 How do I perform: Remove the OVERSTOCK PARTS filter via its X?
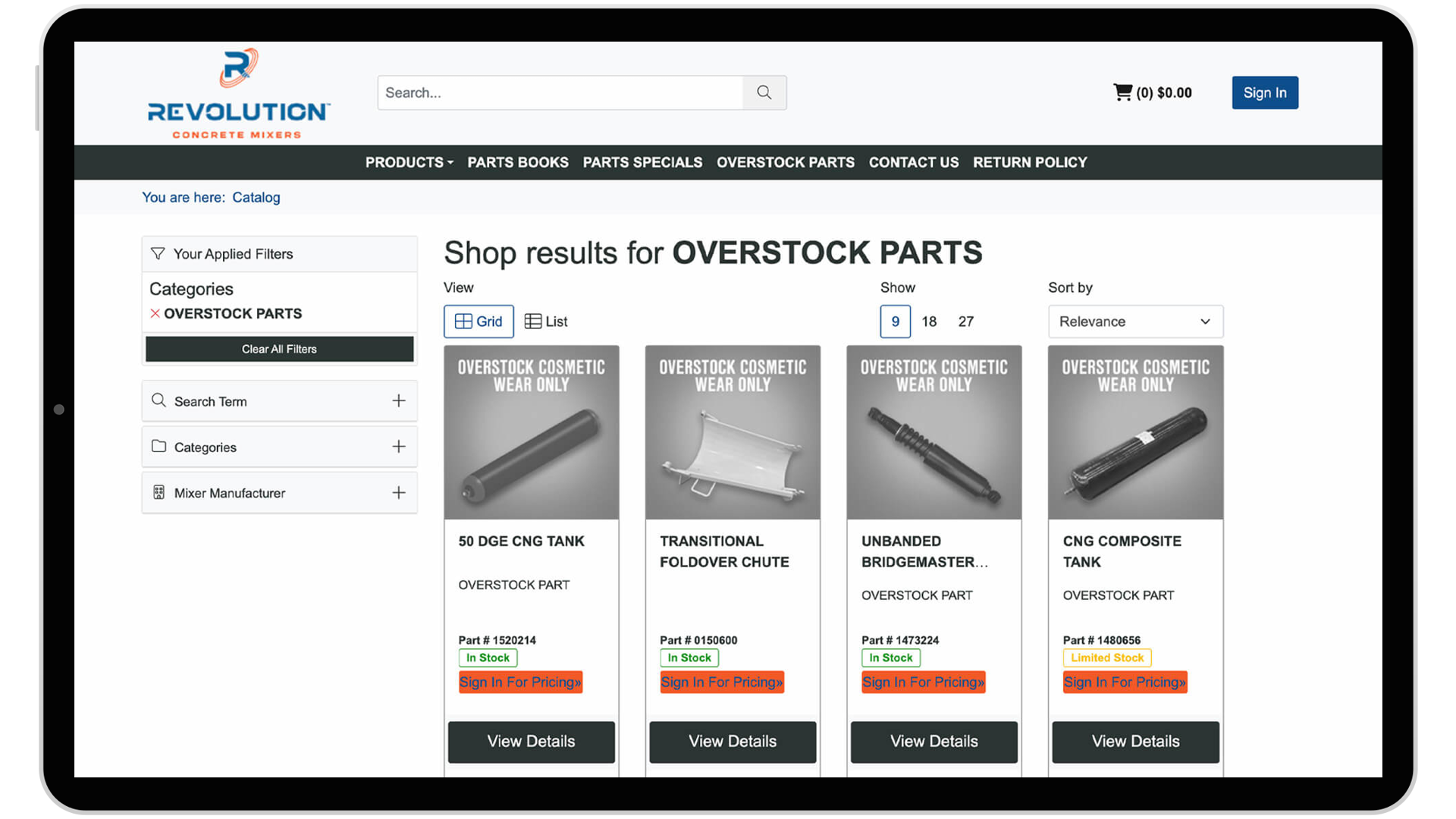pos(155,313)
